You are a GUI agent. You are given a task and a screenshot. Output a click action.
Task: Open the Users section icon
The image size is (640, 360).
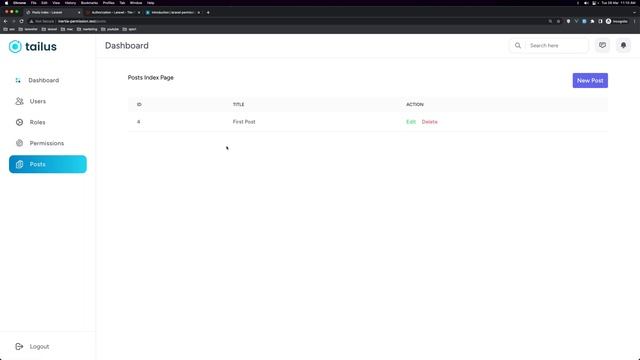(19, 101)
